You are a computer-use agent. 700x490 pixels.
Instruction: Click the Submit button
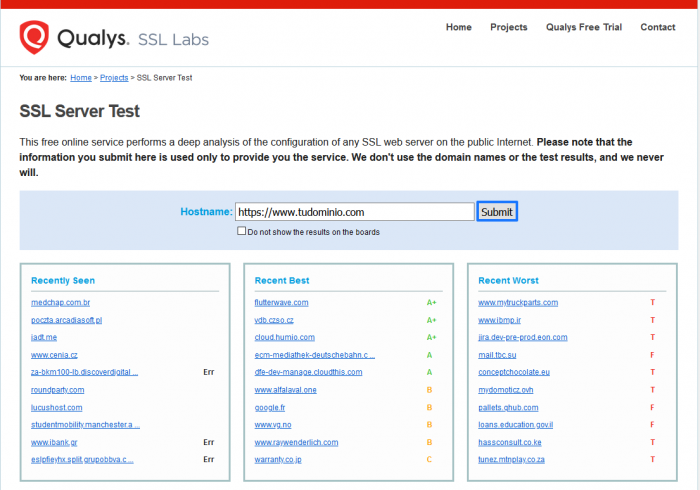[497, 212]
